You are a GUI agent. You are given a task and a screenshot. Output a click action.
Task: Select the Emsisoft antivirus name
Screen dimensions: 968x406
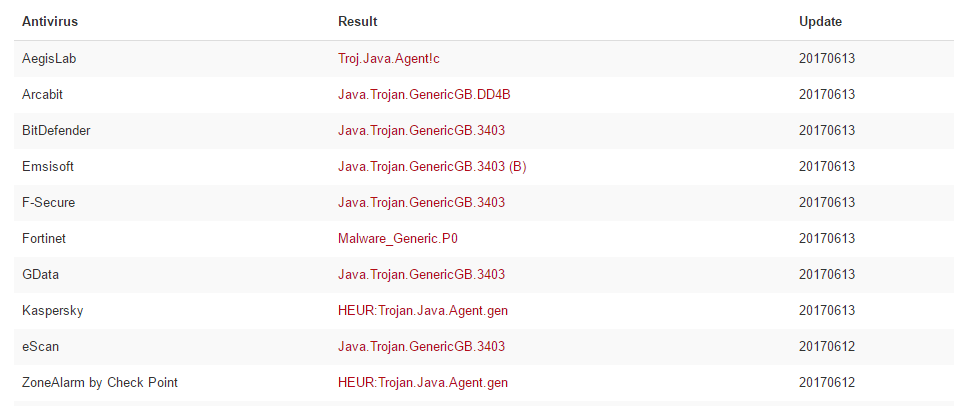point(48,166)
